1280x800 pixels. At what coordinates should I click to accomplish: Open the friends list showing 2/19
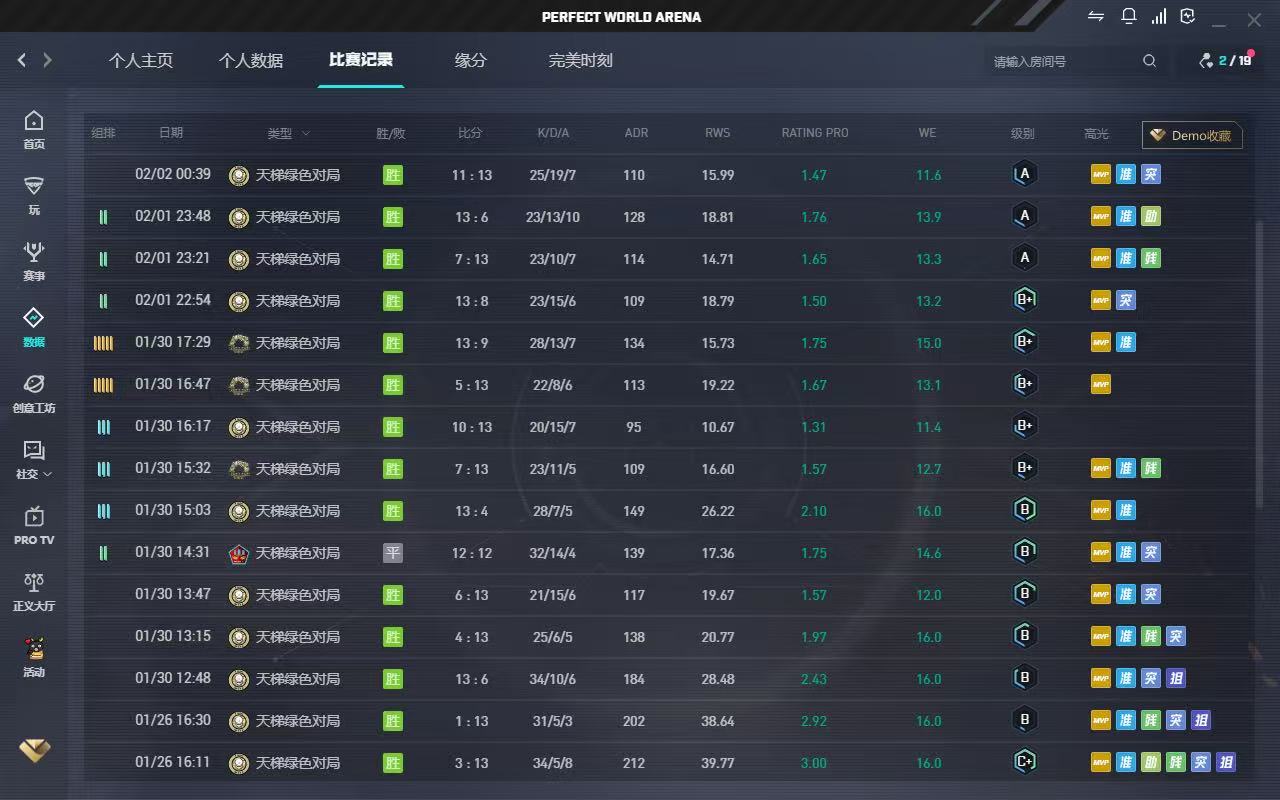(1225, 61)
